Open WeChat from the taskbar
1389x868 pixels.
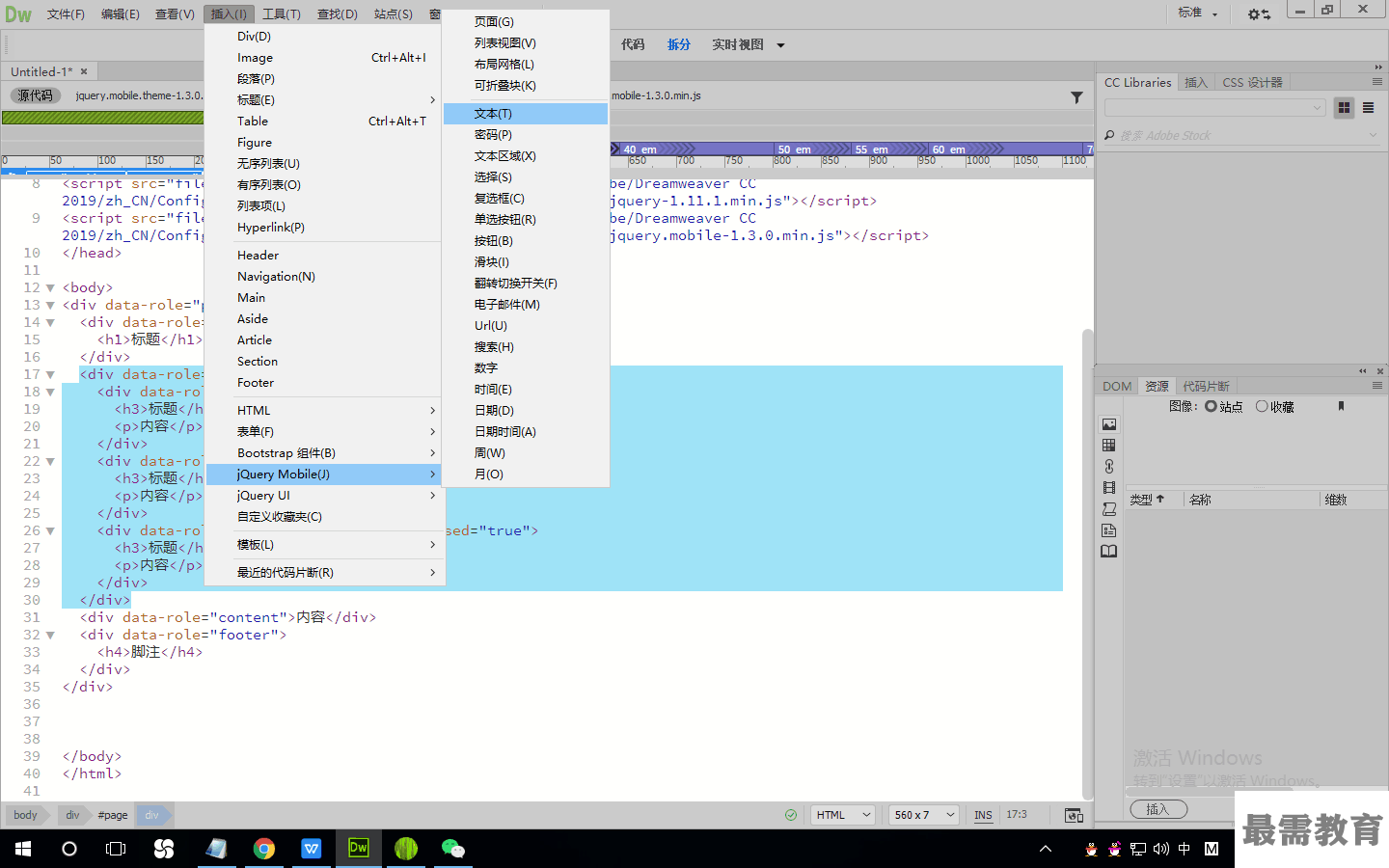(x=452, y=849)
